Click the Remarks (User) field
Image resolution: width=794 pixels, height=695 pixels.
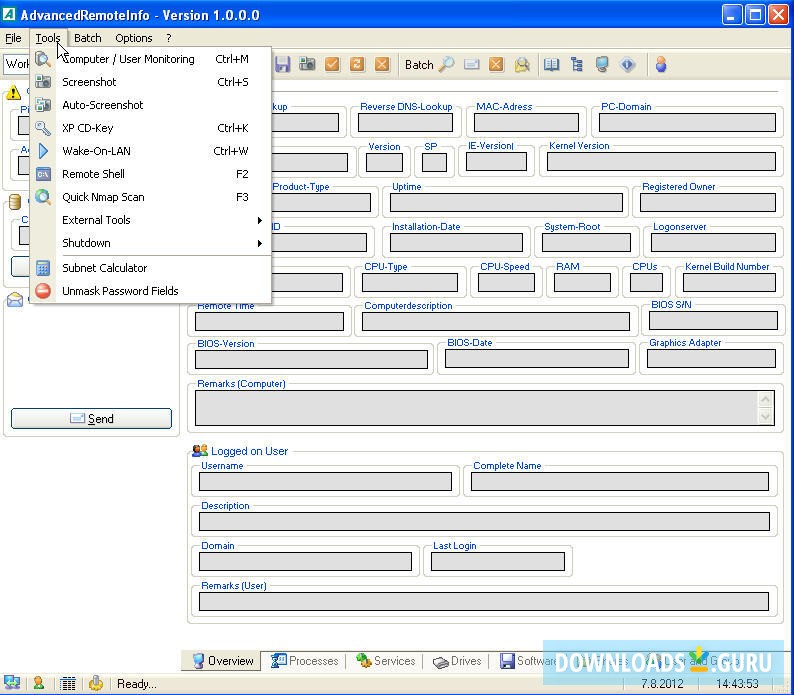(x=484, y=601)
